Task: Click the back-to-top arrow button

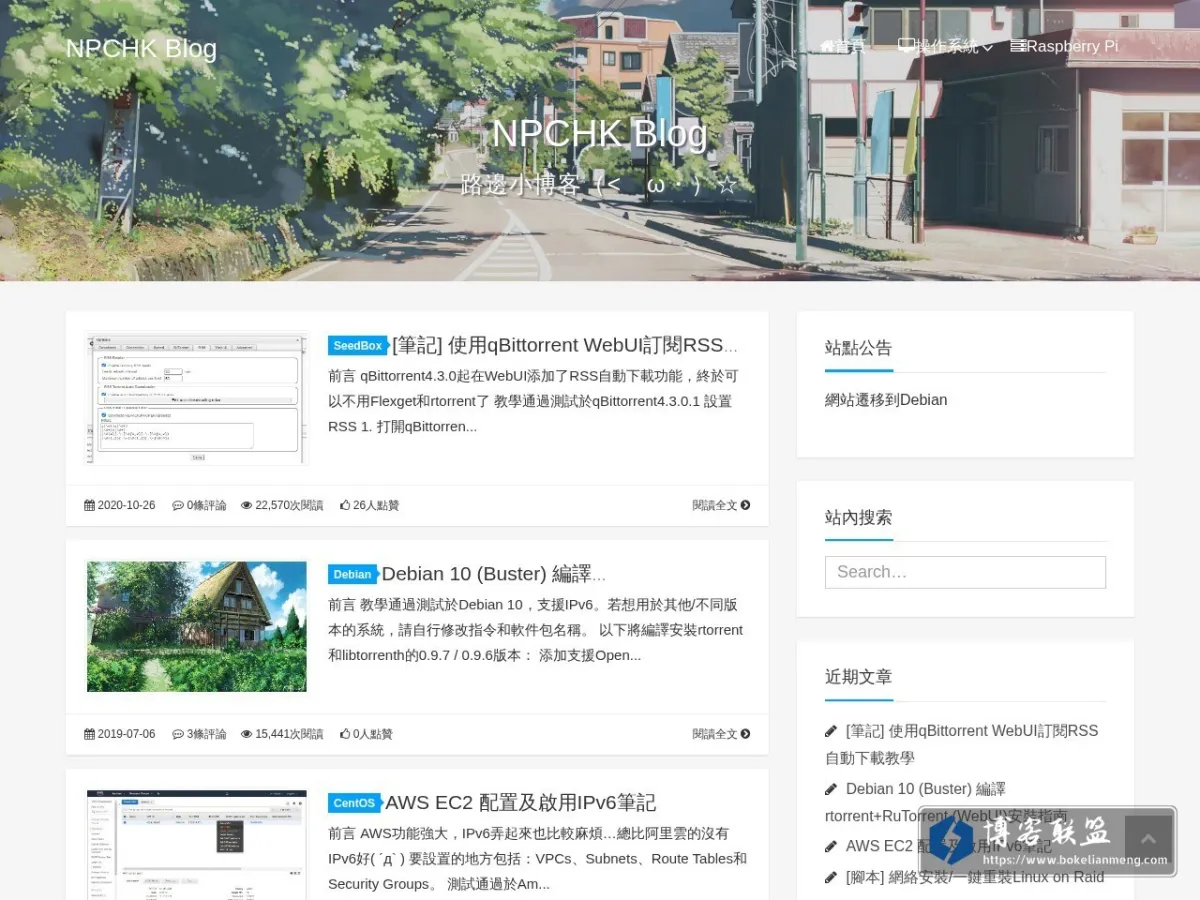Action: click(x=1148, y=840)
